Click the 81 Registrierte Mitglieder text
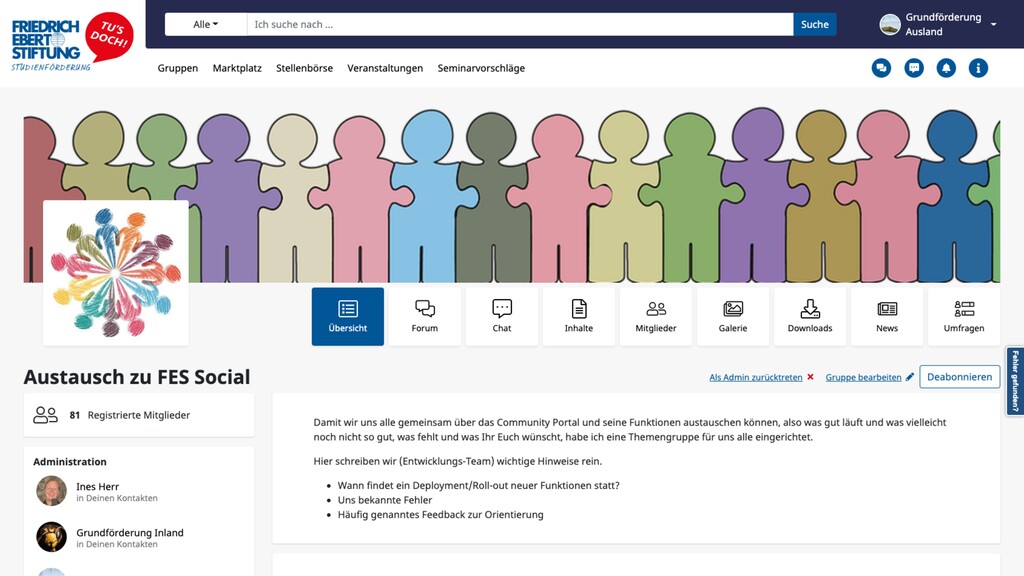The height and width of the screenshot is (576, 1024). 130,415
